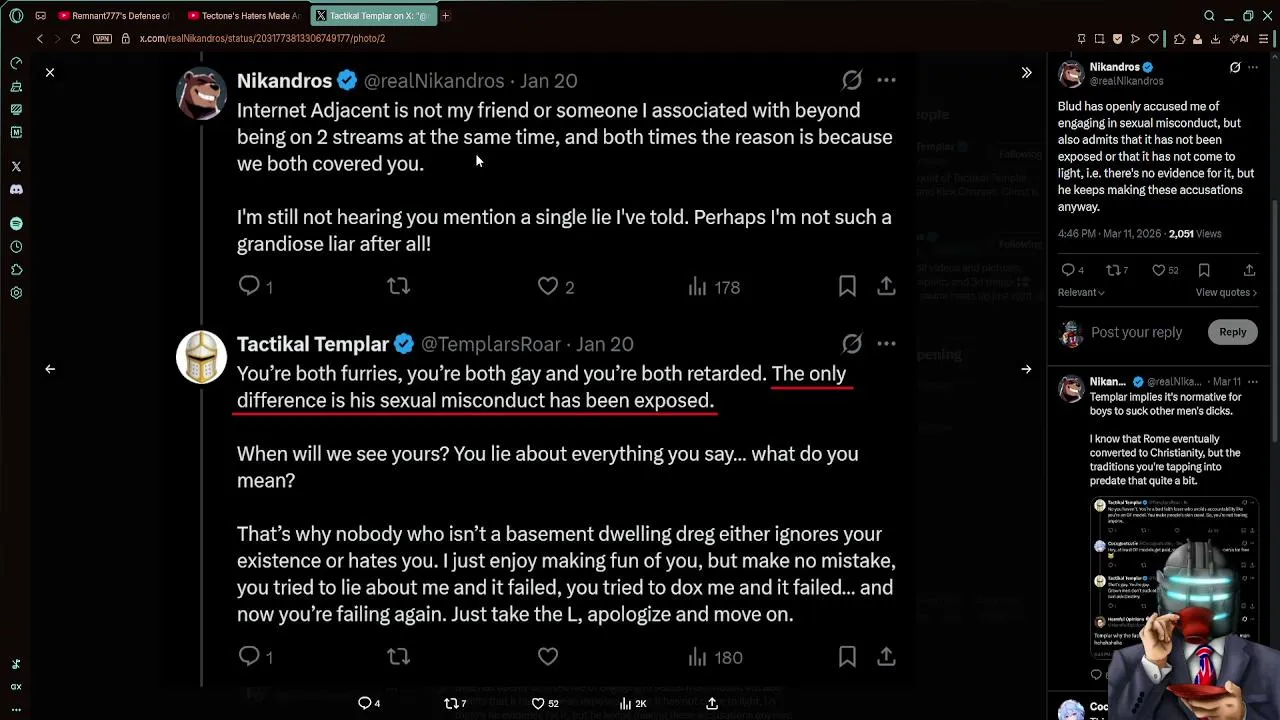This screenshot has height=720, width=1280.
Task: Share the post from the bottom bar
Action: tap(712, 703)
